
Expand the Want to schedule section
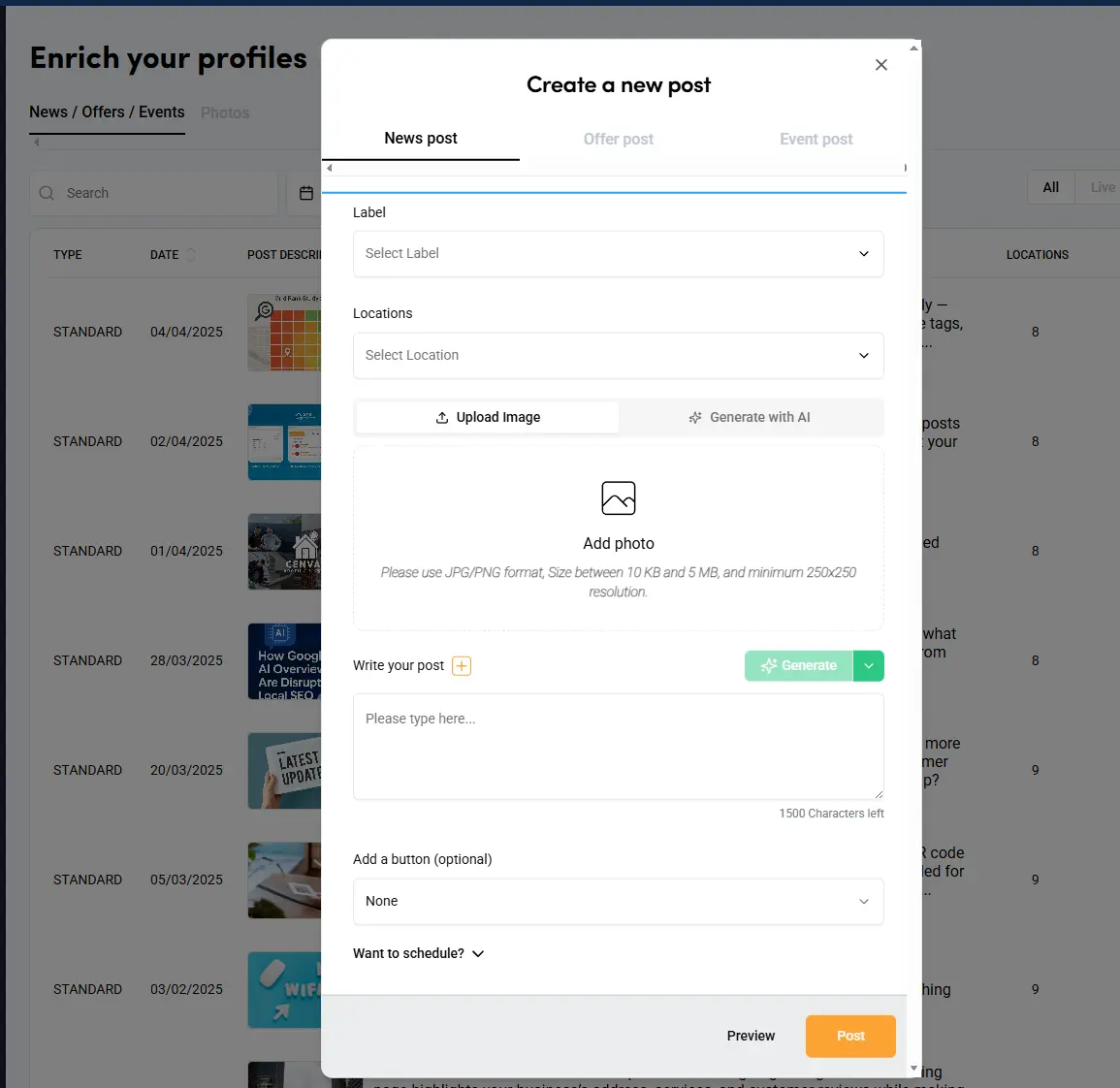(419, 953)
